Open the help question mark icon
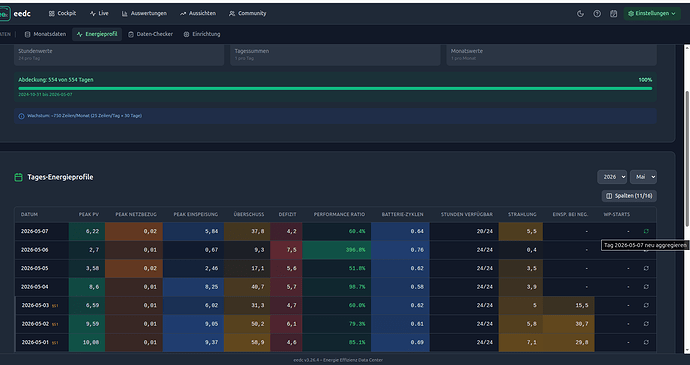 pyautogui.click(x=597, y=14)
